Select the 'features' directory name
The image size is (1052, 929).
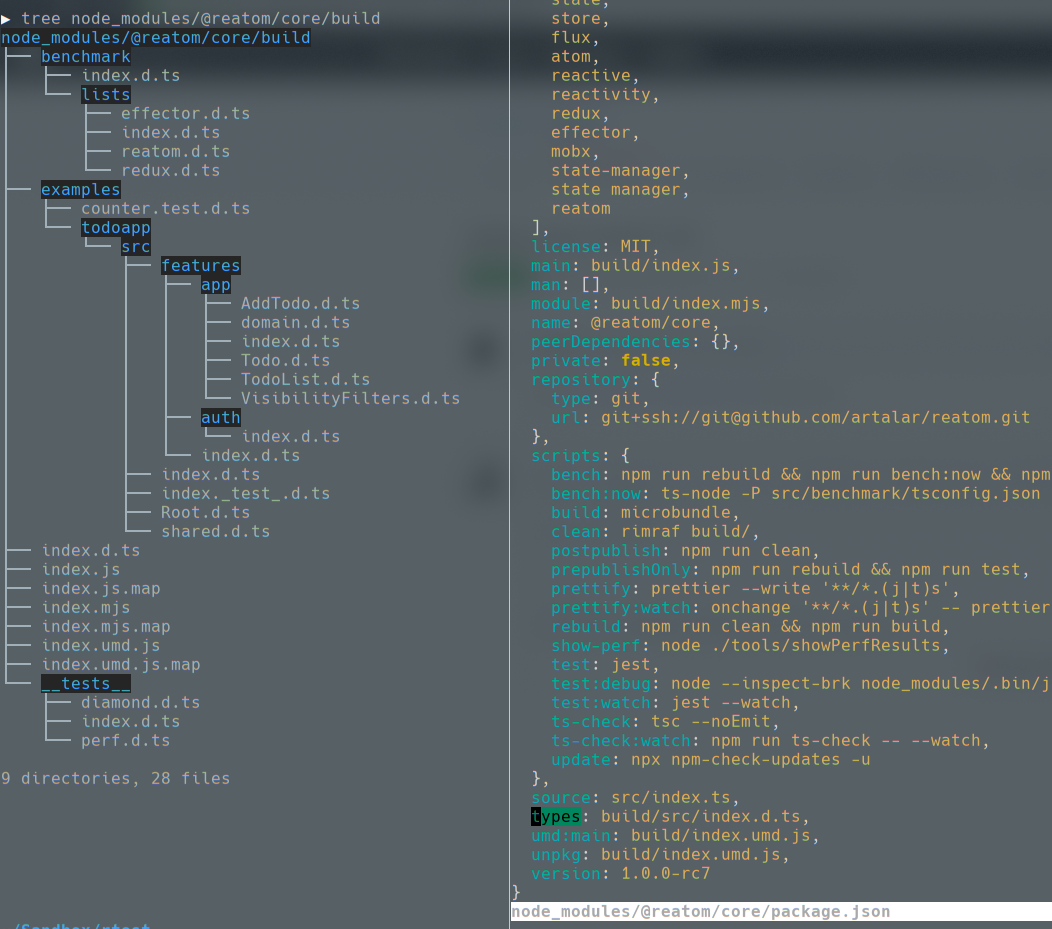click(x=200, y=266)
